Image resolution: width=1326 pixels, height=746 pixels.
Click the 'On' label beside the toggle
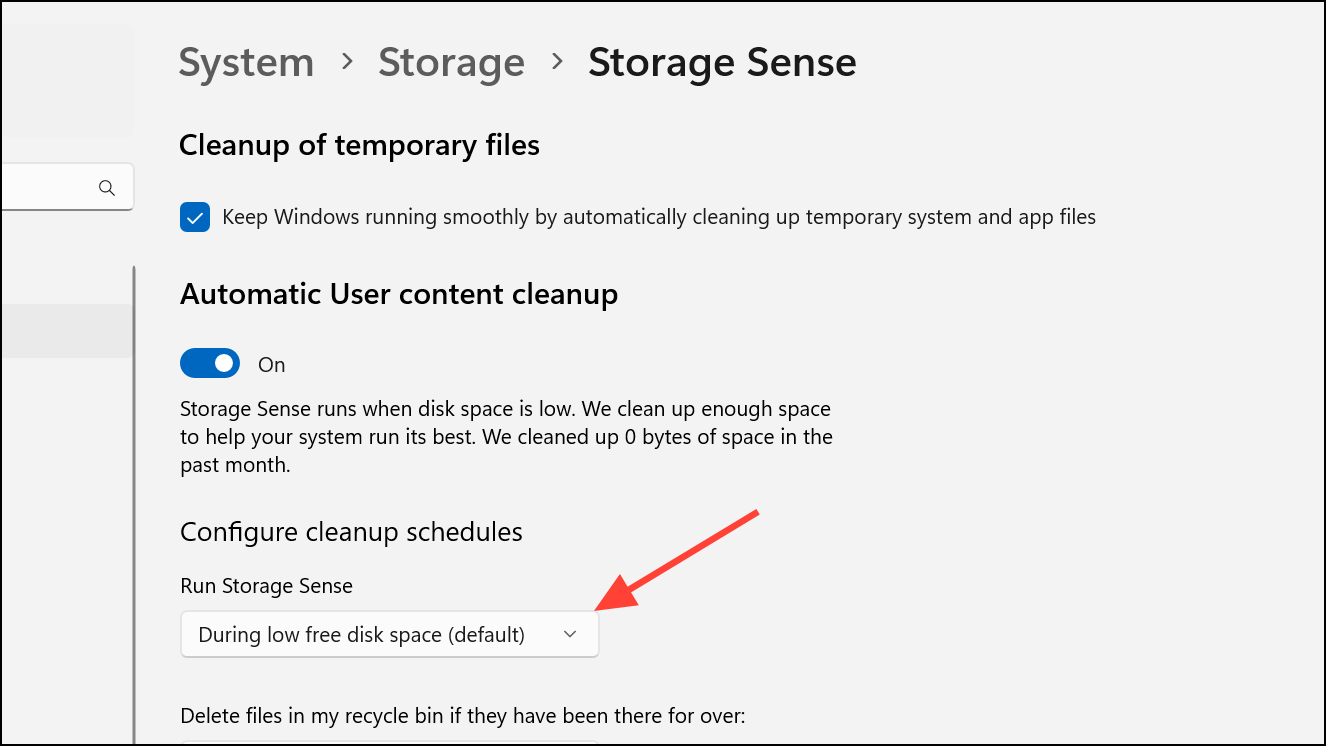(272, 365)
